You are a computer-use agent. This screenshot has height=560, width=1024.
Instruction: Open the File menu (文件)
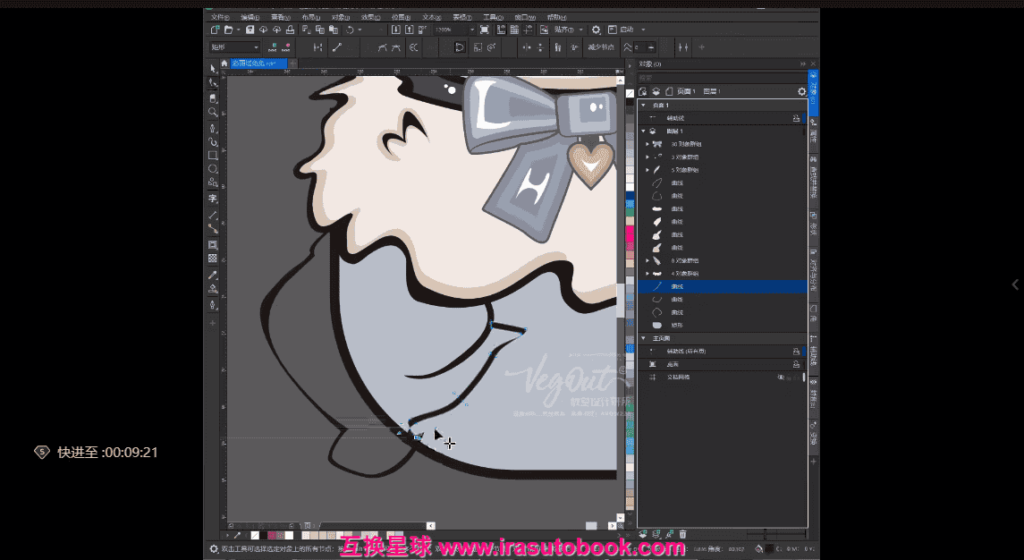[219, 17]
